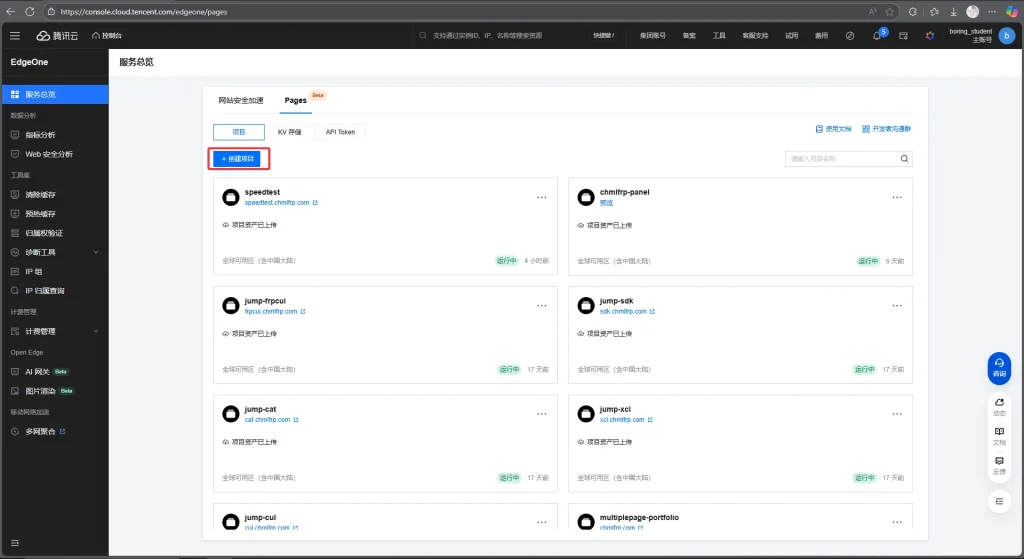
Task: Click the Cloud Shell terminal icon in header
Action: coord(903,36)
